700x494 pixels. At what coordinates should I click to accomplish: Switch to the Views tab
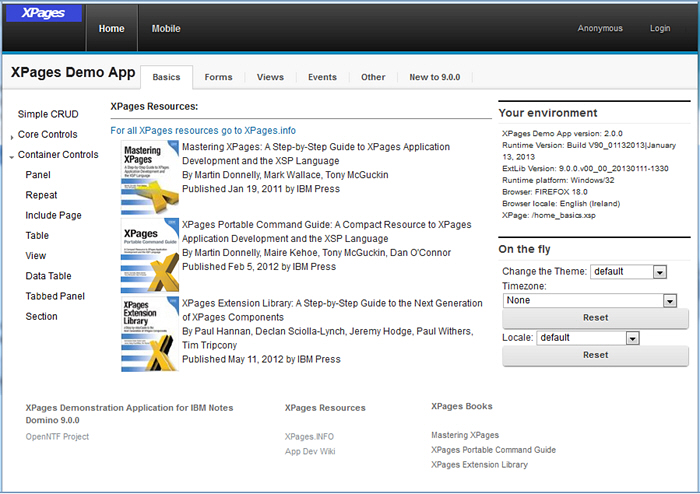click(270, 77)
